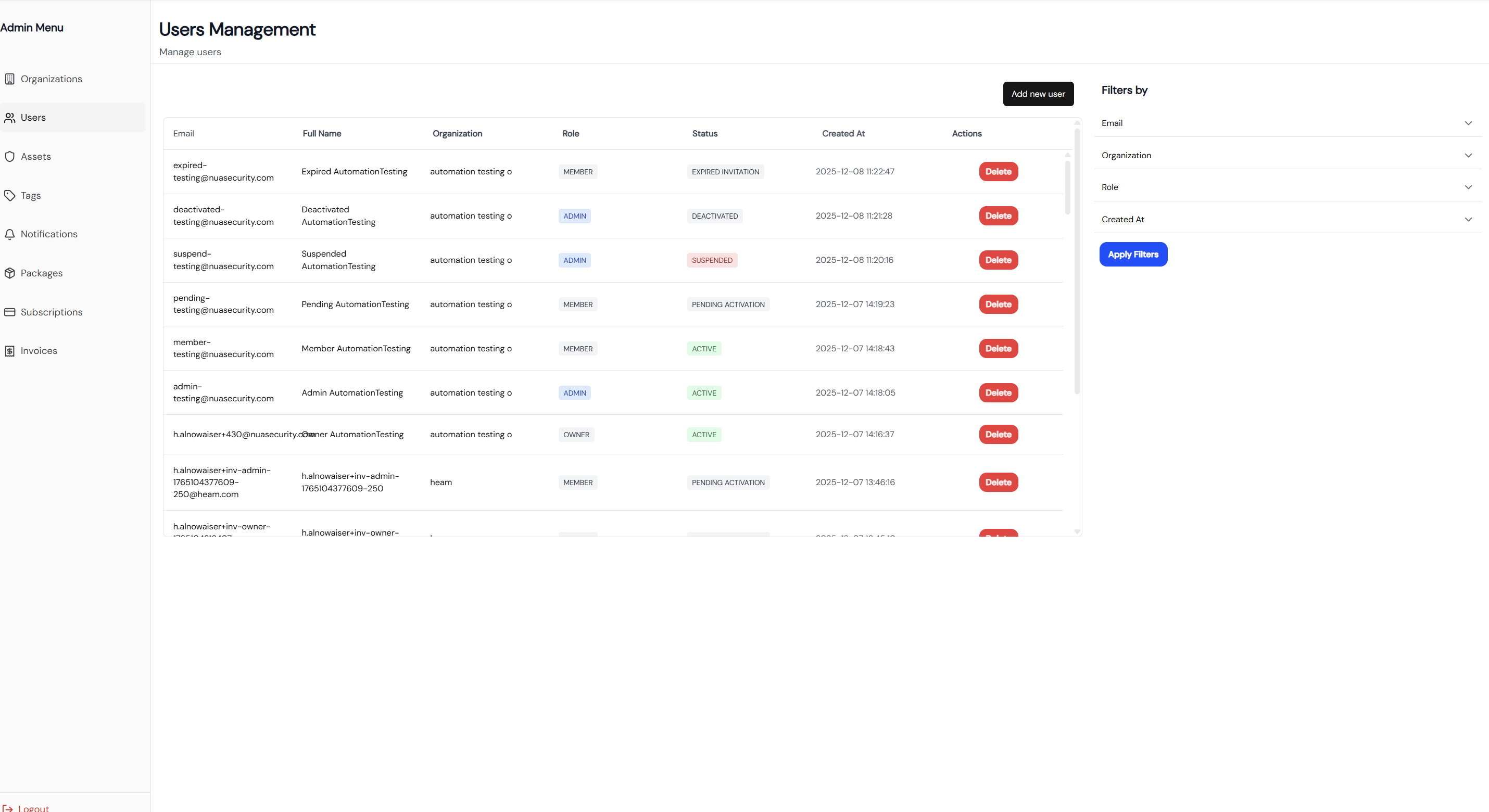Click the Subscriptions card icon
This screenshot has height=812, width=1489.
pos(10,312)
